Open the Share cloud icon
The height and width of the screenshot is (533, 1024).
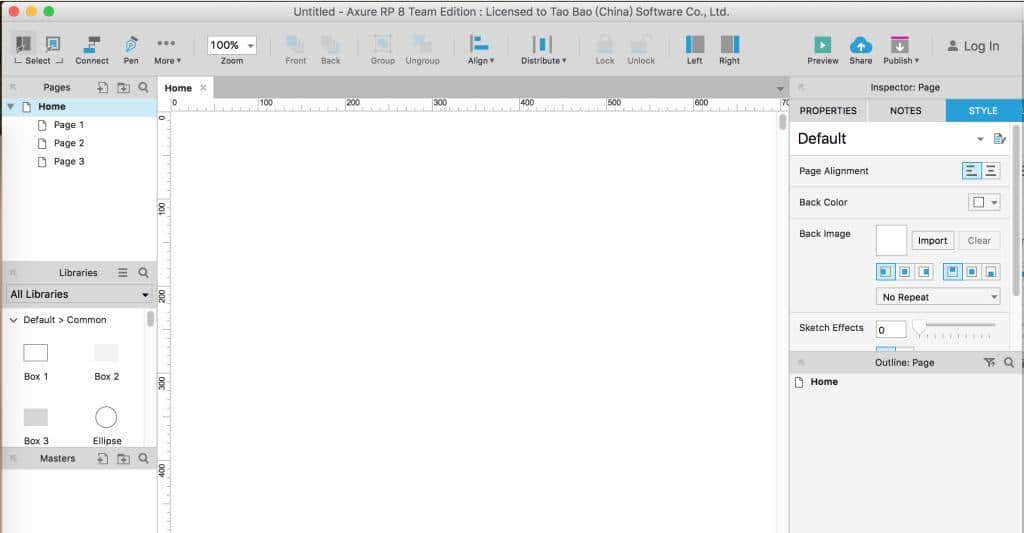click(x=860, y=46)
